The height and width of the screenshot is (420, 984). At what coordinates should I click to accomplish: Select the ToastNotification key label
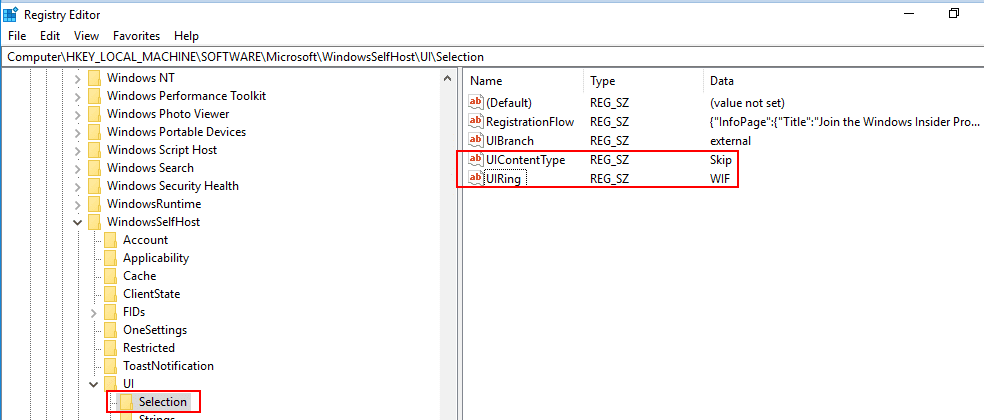[168, 366]
